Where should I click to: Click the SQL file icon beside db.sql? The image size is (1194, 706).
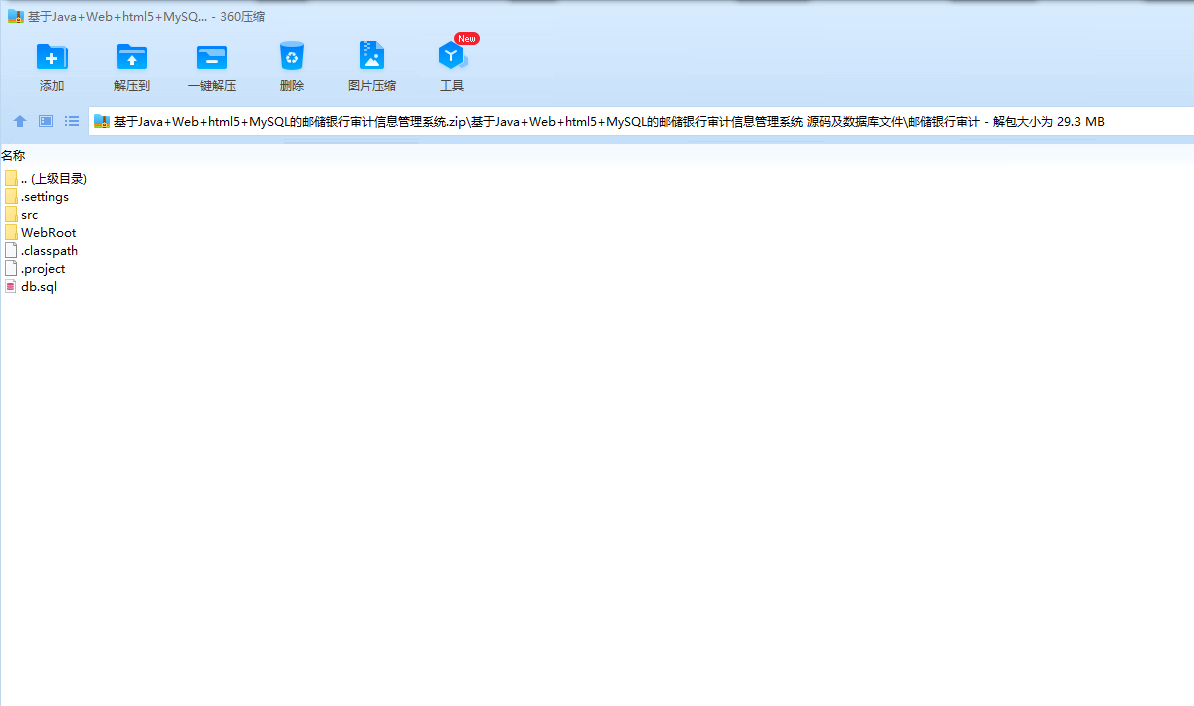coord(11,286)
